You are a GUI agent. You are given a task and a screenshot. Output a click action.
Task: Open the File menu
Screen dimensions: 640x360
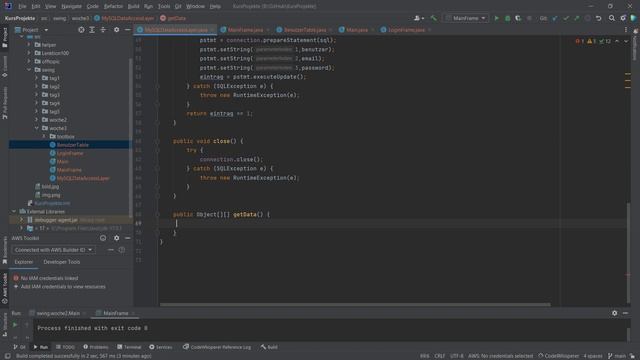pos(22,7)
